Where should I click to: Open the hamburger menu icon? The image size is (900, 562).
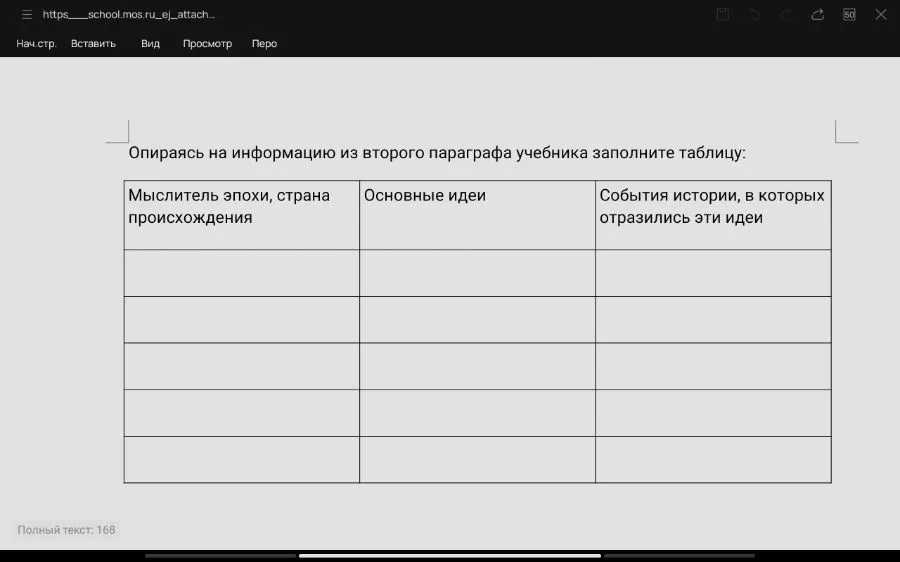pos(27,15)
